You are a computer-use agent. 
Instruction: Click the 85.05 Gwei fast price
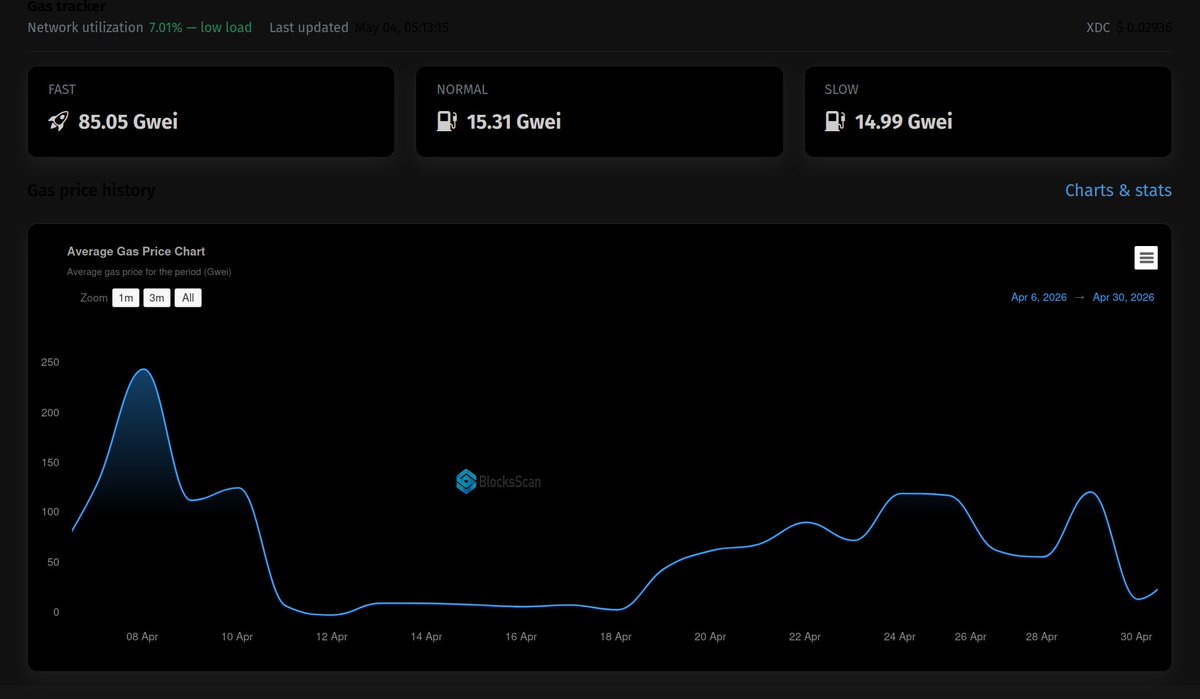128,122
